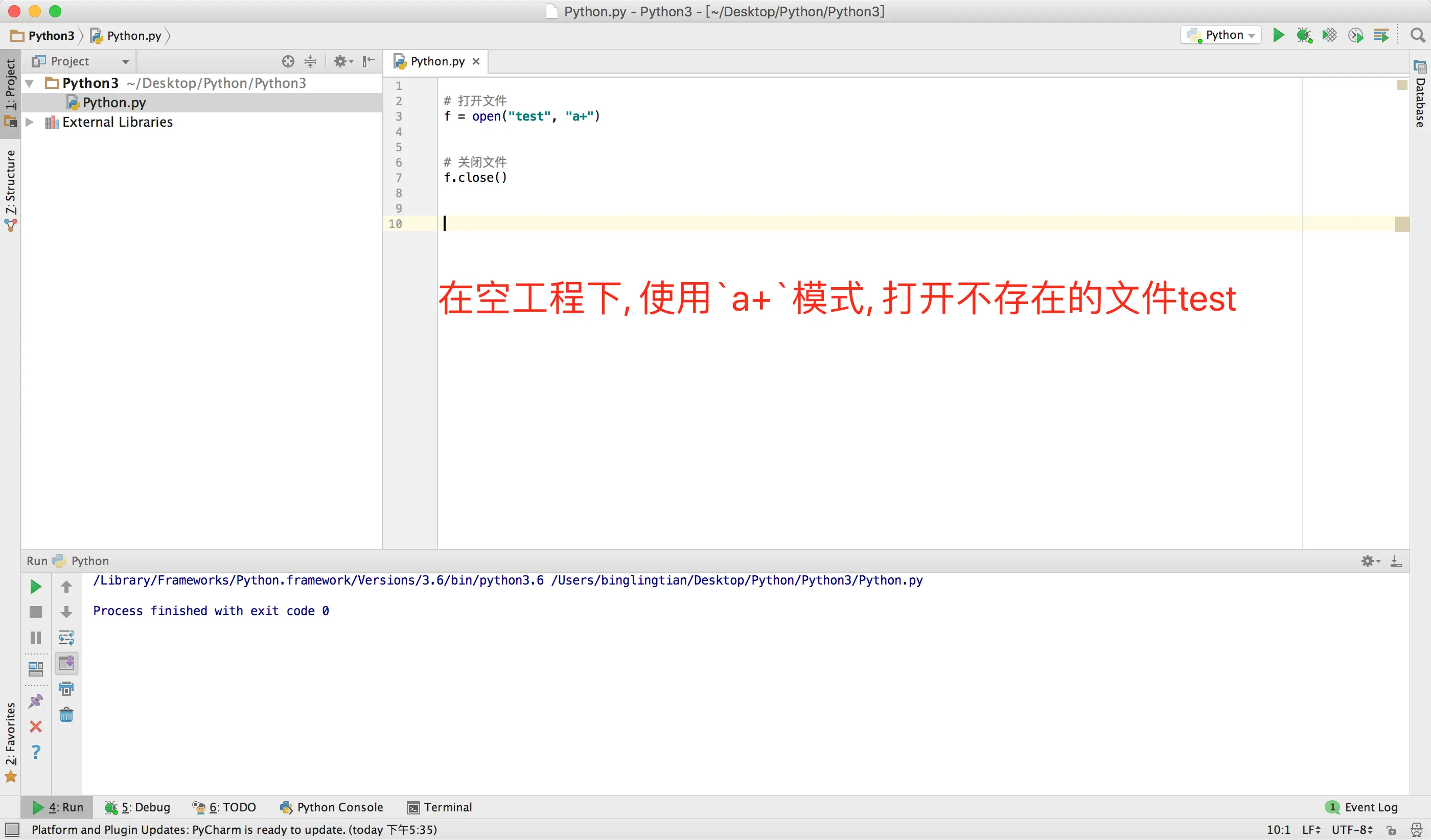Click the Stop square in Run panel

35,612
